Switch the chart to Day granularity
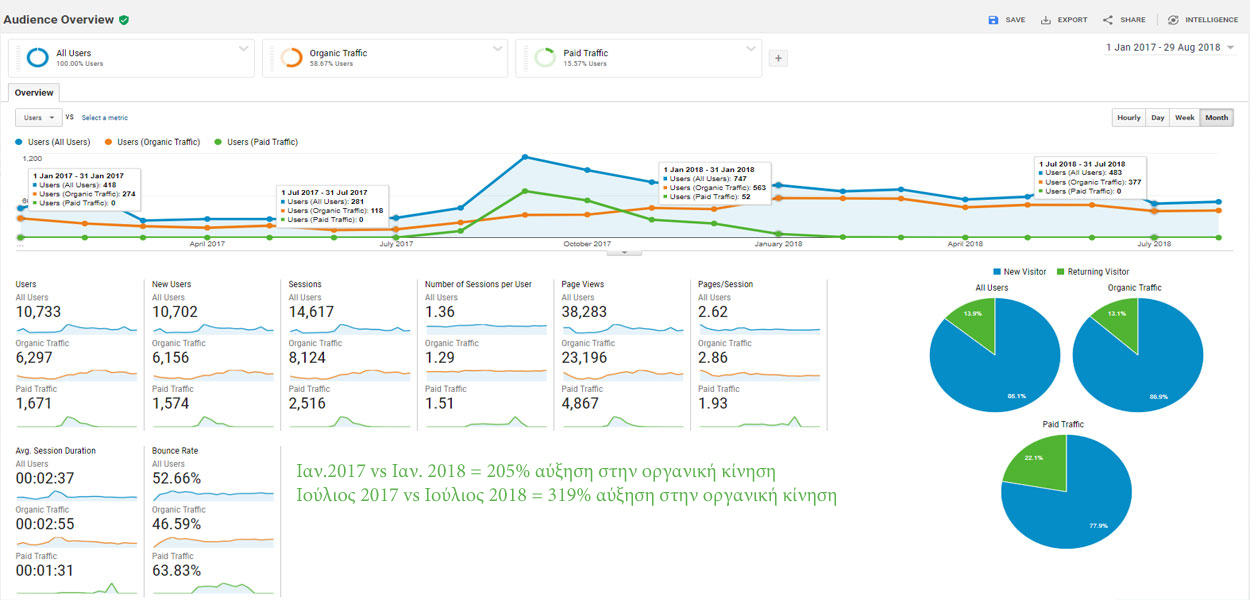 pyautogui.click(x=1157, y=118)
